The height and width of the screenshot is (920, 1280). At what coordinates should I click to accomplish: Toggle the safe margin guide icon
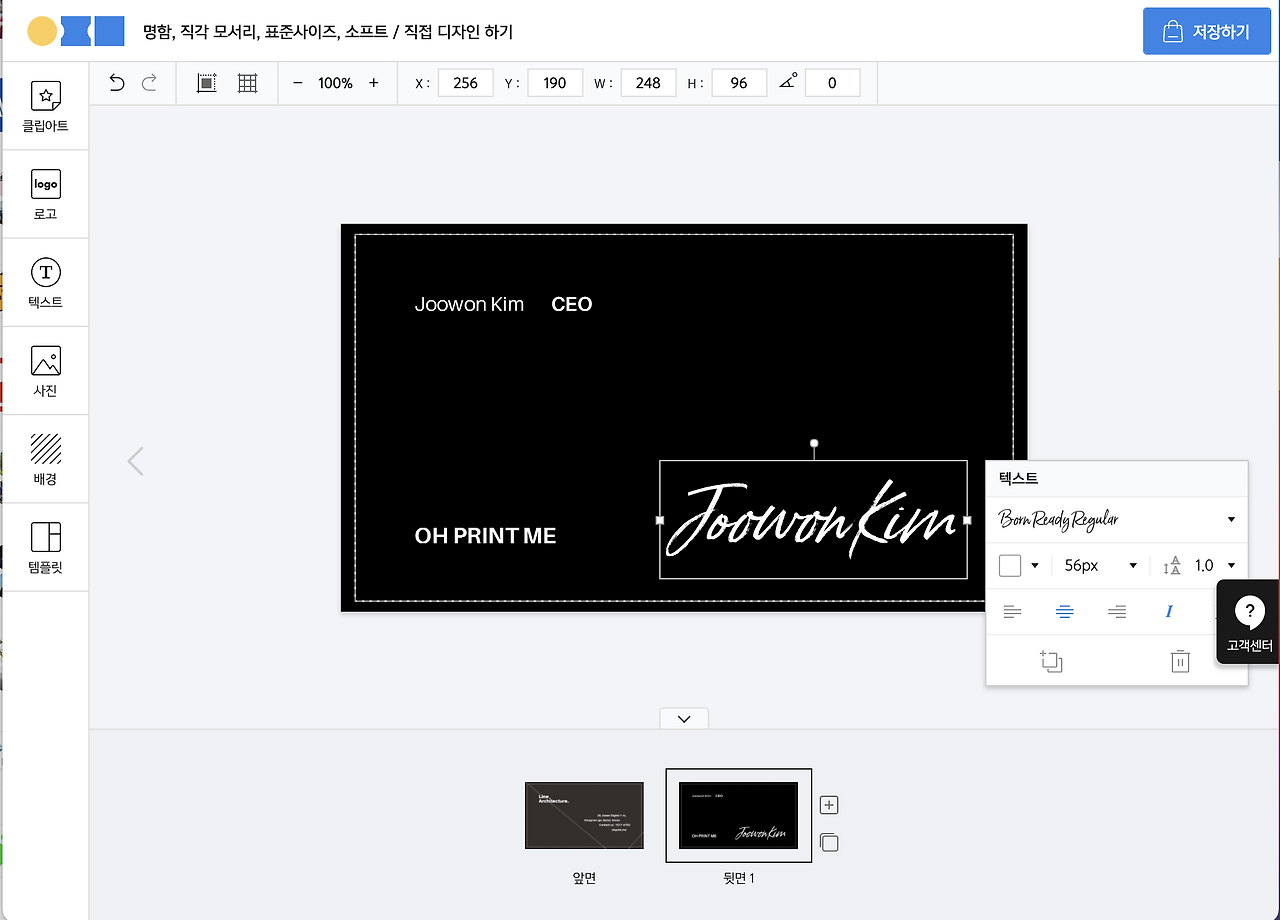pyautogui.click(x=207, y=83)
